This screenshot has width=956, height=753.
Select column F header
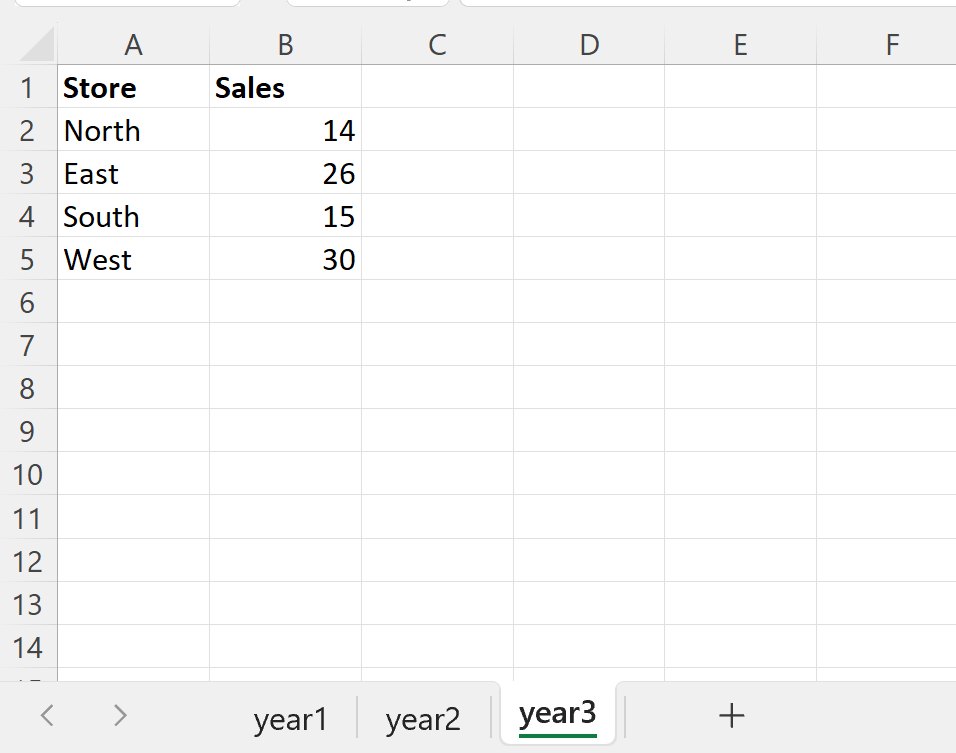tap(891, 44)
